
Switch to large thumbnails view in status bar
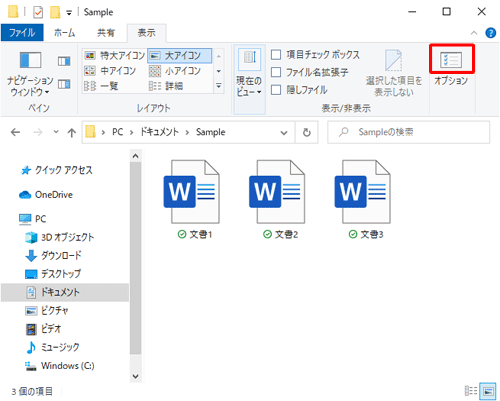point(488,391)
